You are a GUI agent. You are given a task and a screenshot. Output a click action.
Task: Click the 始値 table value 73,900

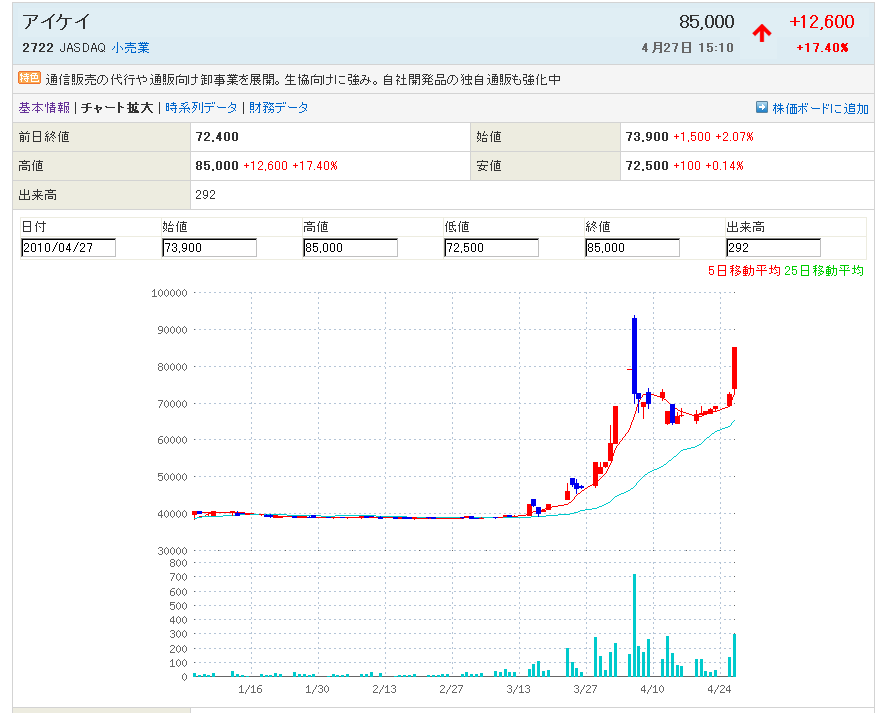point(647,137)
